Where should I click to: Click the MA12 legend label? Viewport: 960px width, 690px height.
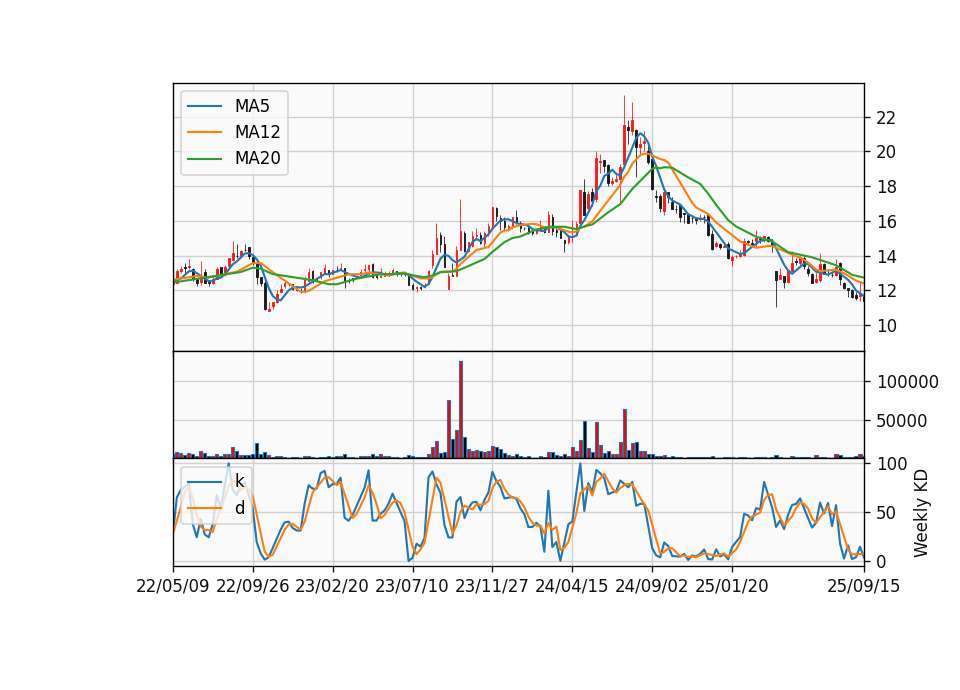click(x=257, y=132)
